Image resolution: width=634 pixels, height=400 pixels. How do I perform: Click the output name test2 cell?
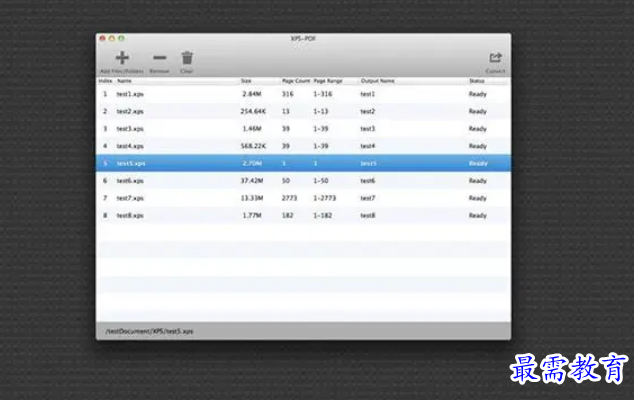[368, 112]
